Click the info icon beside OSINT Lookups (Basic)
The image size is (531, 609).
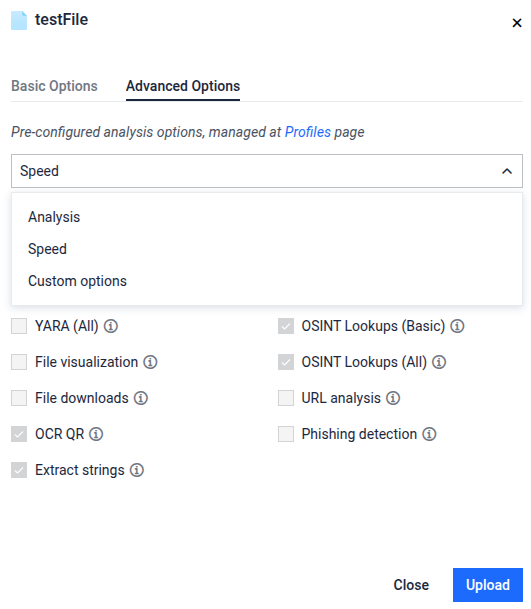tap(457, 326)
